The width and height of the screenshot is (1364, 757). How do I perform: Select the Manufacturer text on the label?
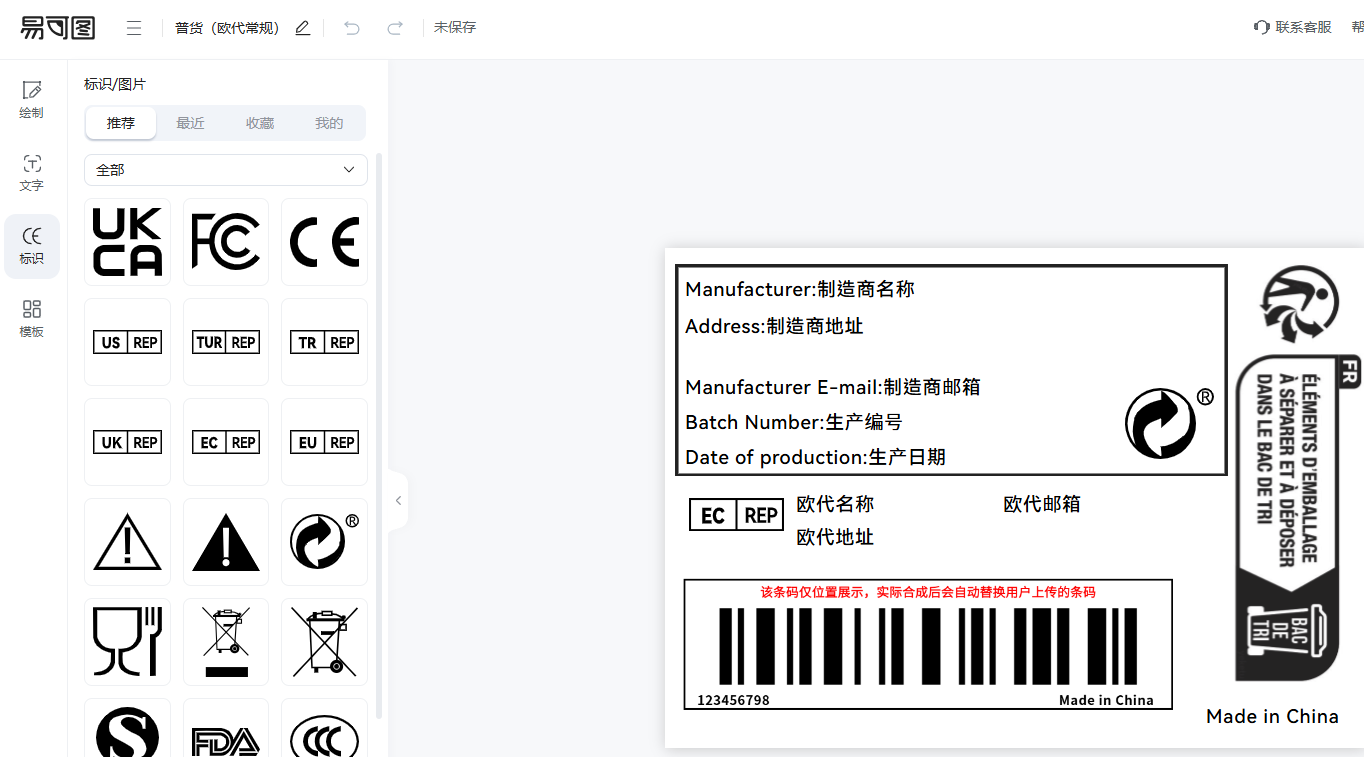(x=800, y=289)
